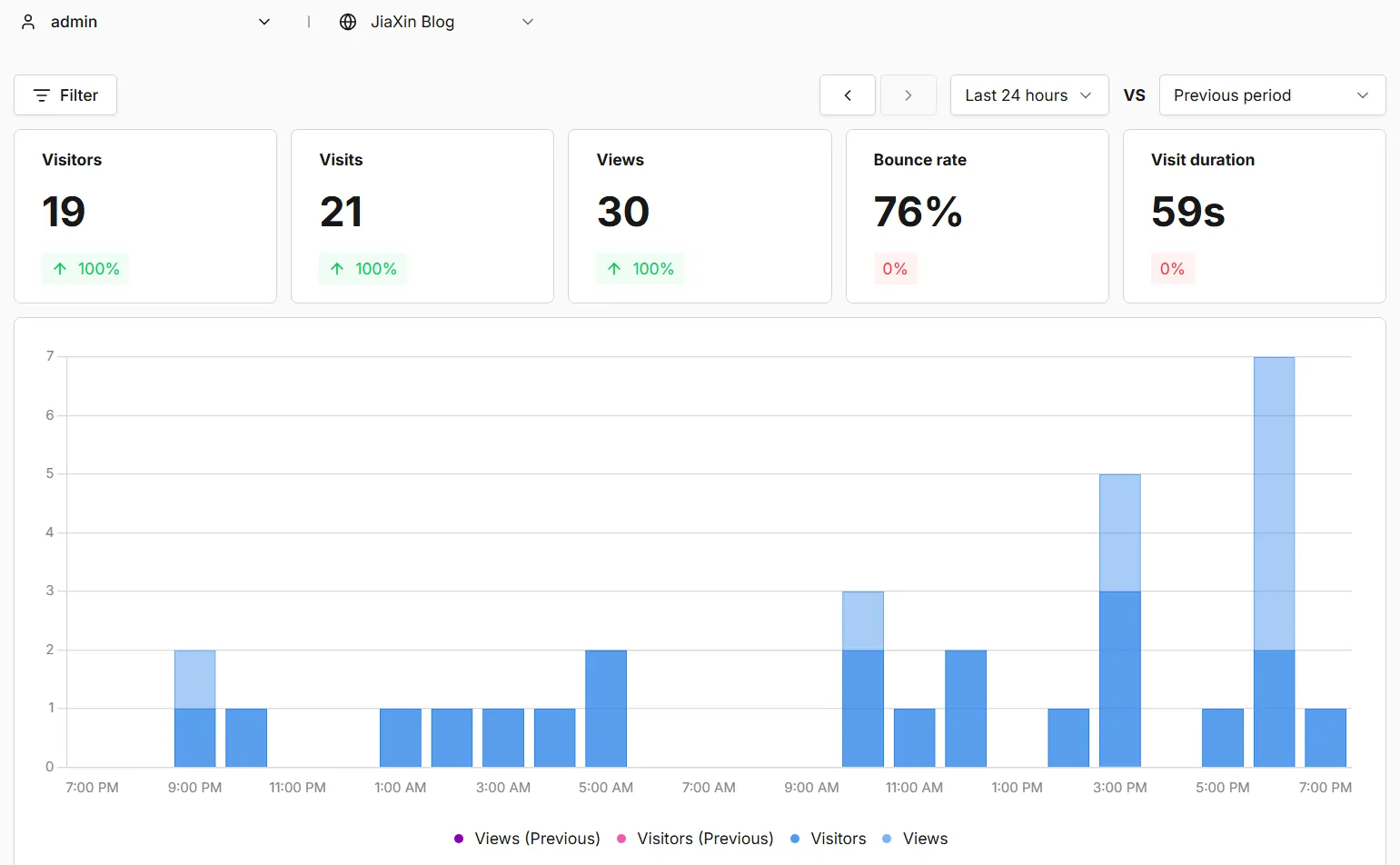The image size is (1400, 865).
Task: Open the admin account dropdown
Action: click(145, 22)
